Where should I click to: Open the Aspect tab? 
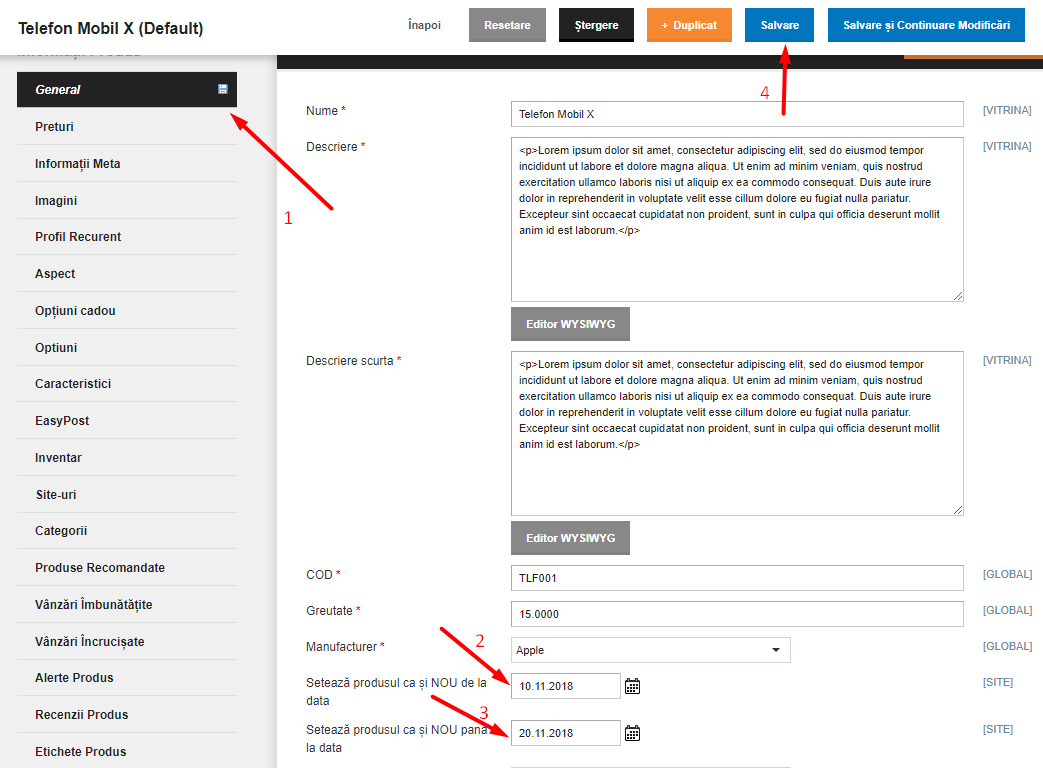126,274
